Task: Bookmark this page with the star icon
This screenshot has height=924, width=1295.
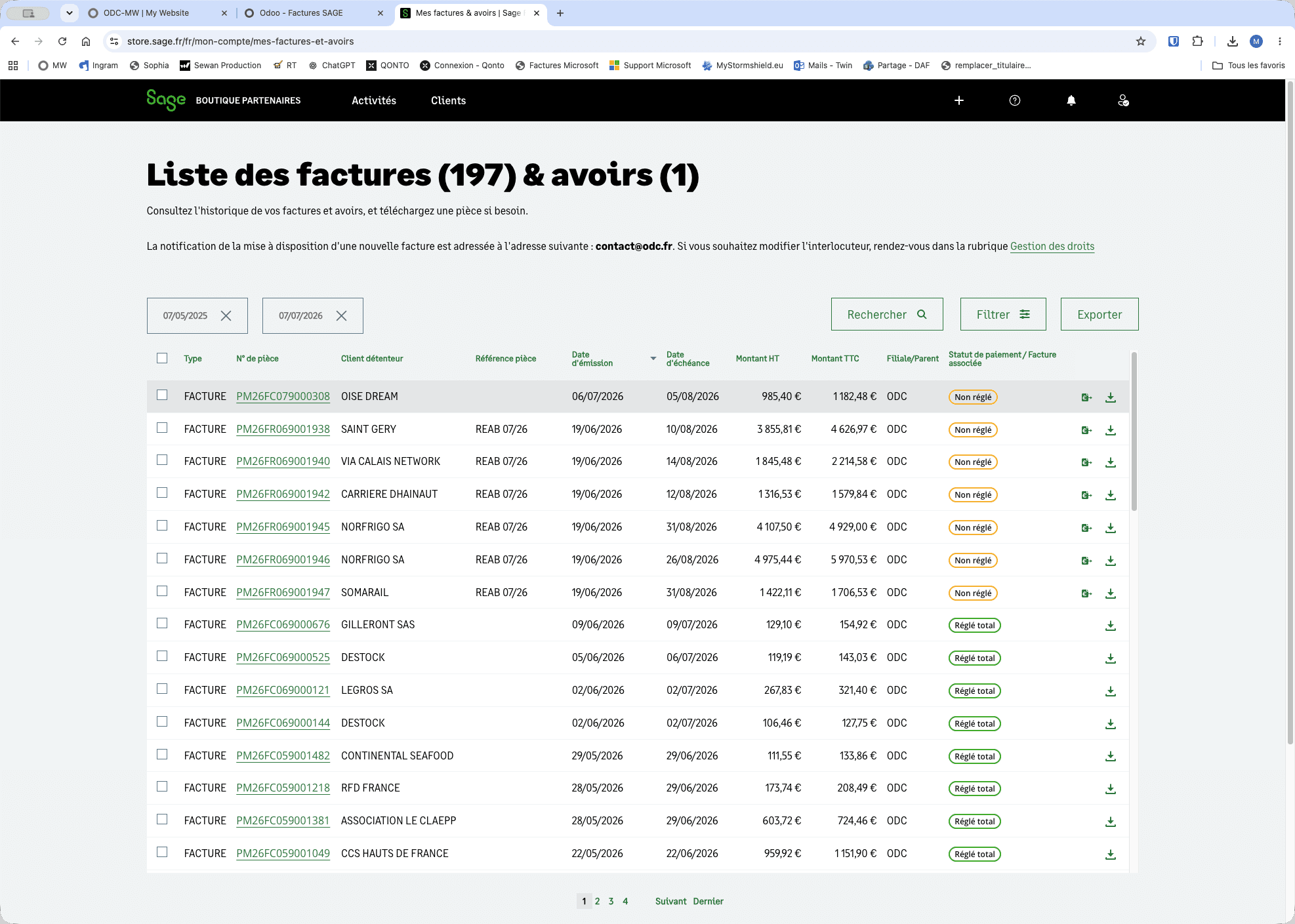Action: (x=1141, y=41)
